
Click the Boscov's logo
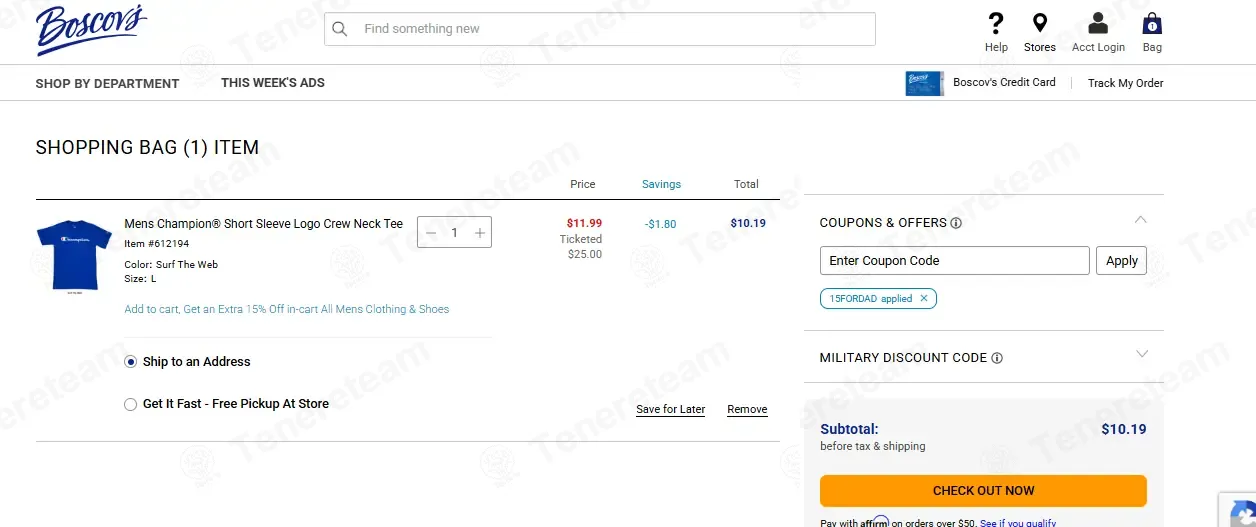point(91,29)
